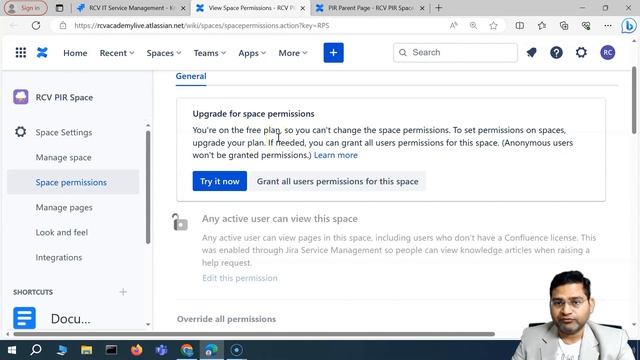Open Windows taskbar search

click(x=36, y=350)
